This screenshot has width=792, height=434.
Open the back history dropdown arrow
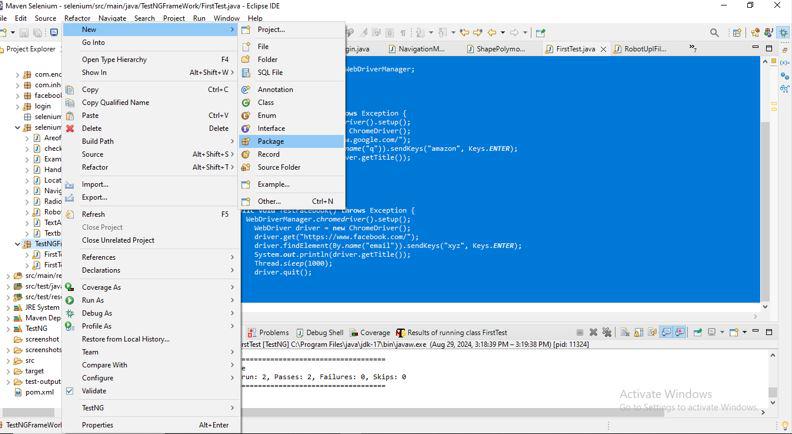[503, 32]
